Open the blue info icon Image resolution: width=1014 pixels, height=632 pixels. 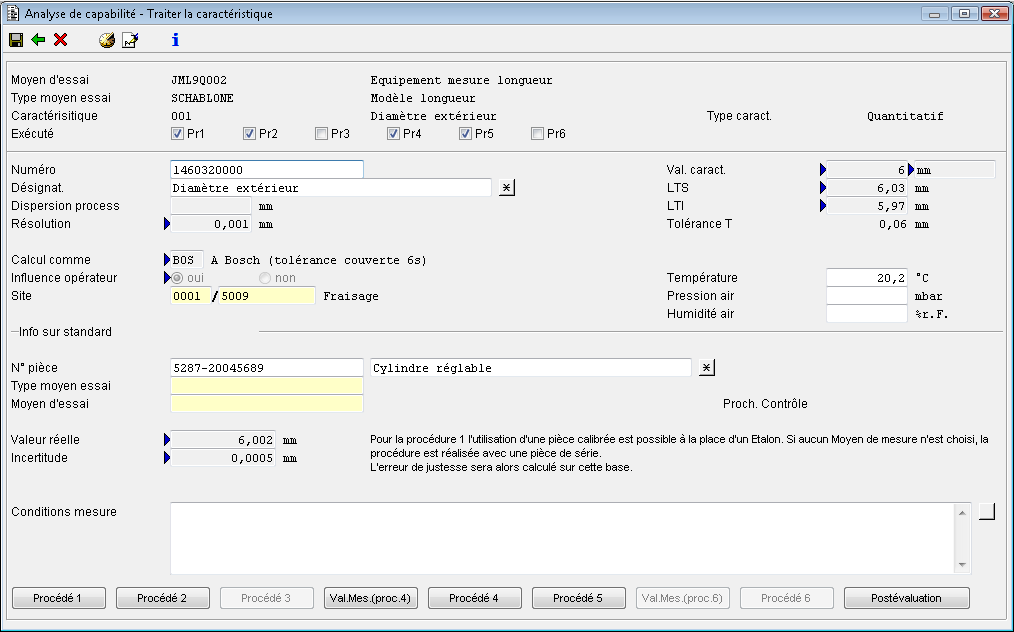[x=175, y=40]
